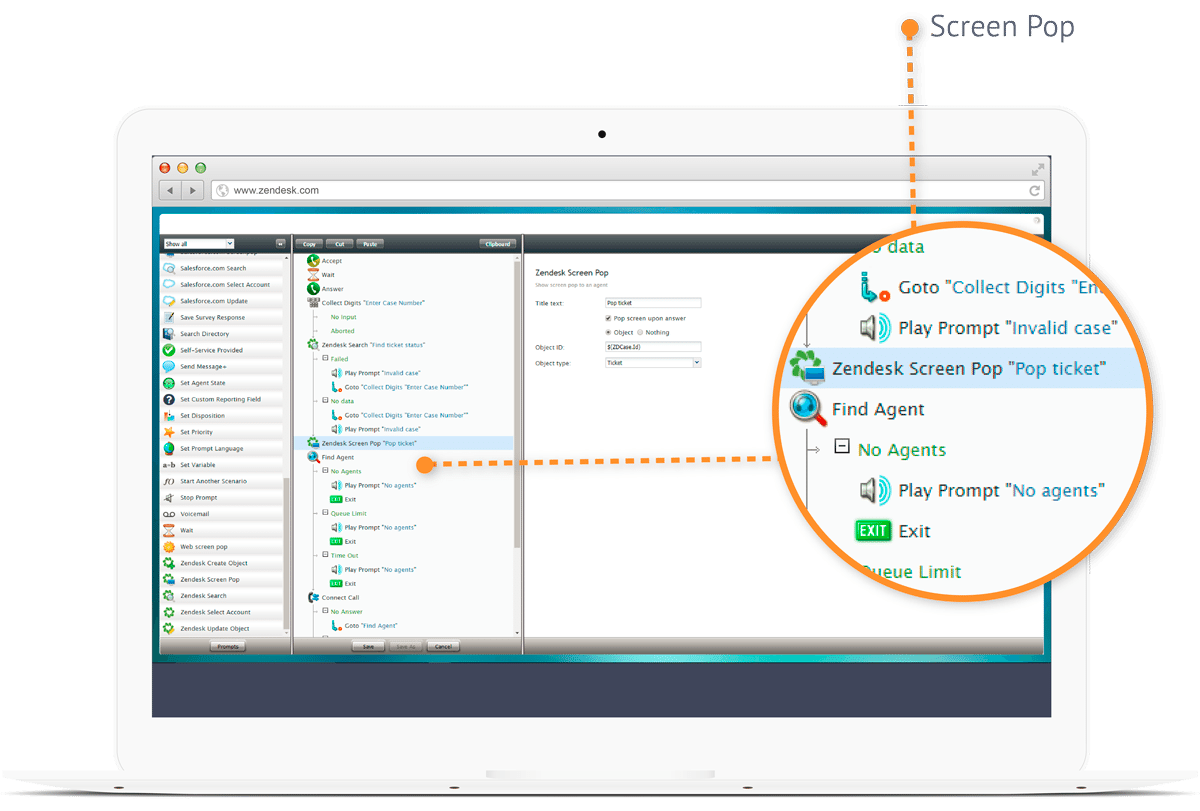Select the Set Variable a=b icon

[x=169, y=465]
